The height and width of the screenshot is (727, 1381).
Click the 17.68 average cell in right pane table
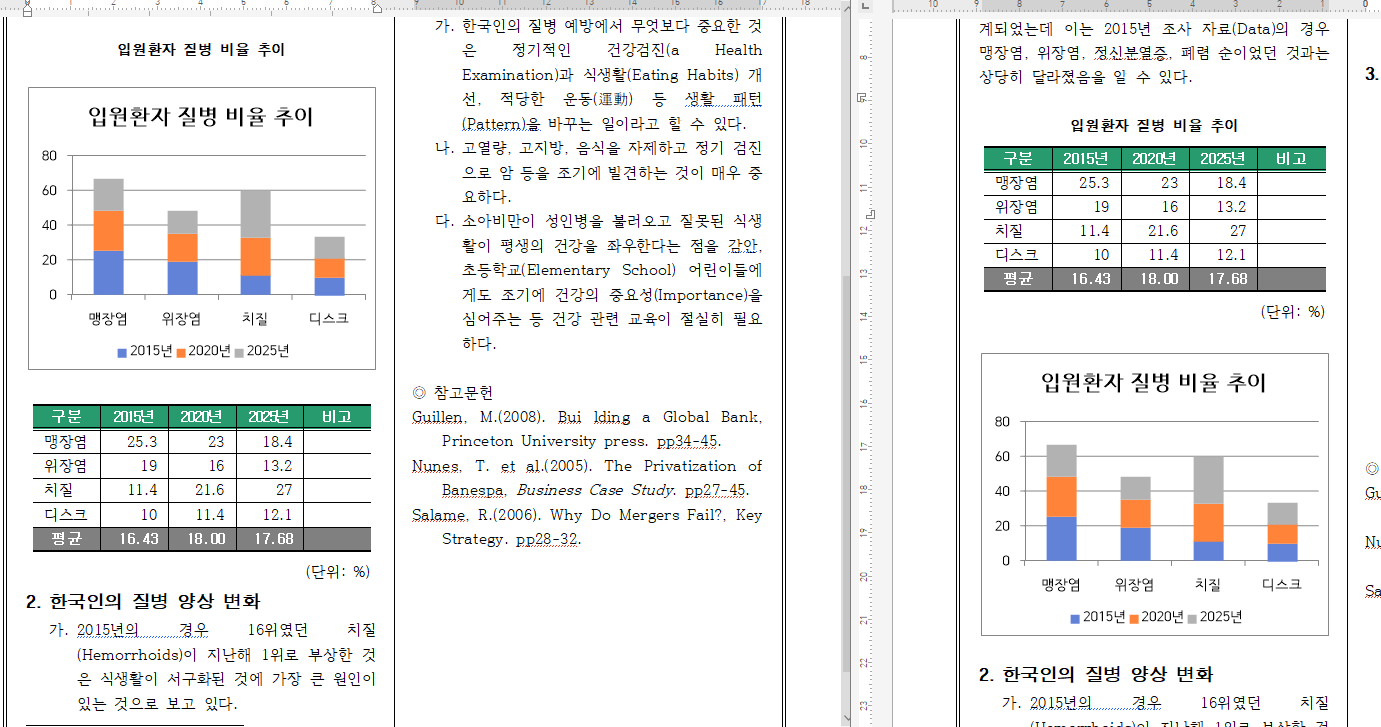tap(1222, 279)
